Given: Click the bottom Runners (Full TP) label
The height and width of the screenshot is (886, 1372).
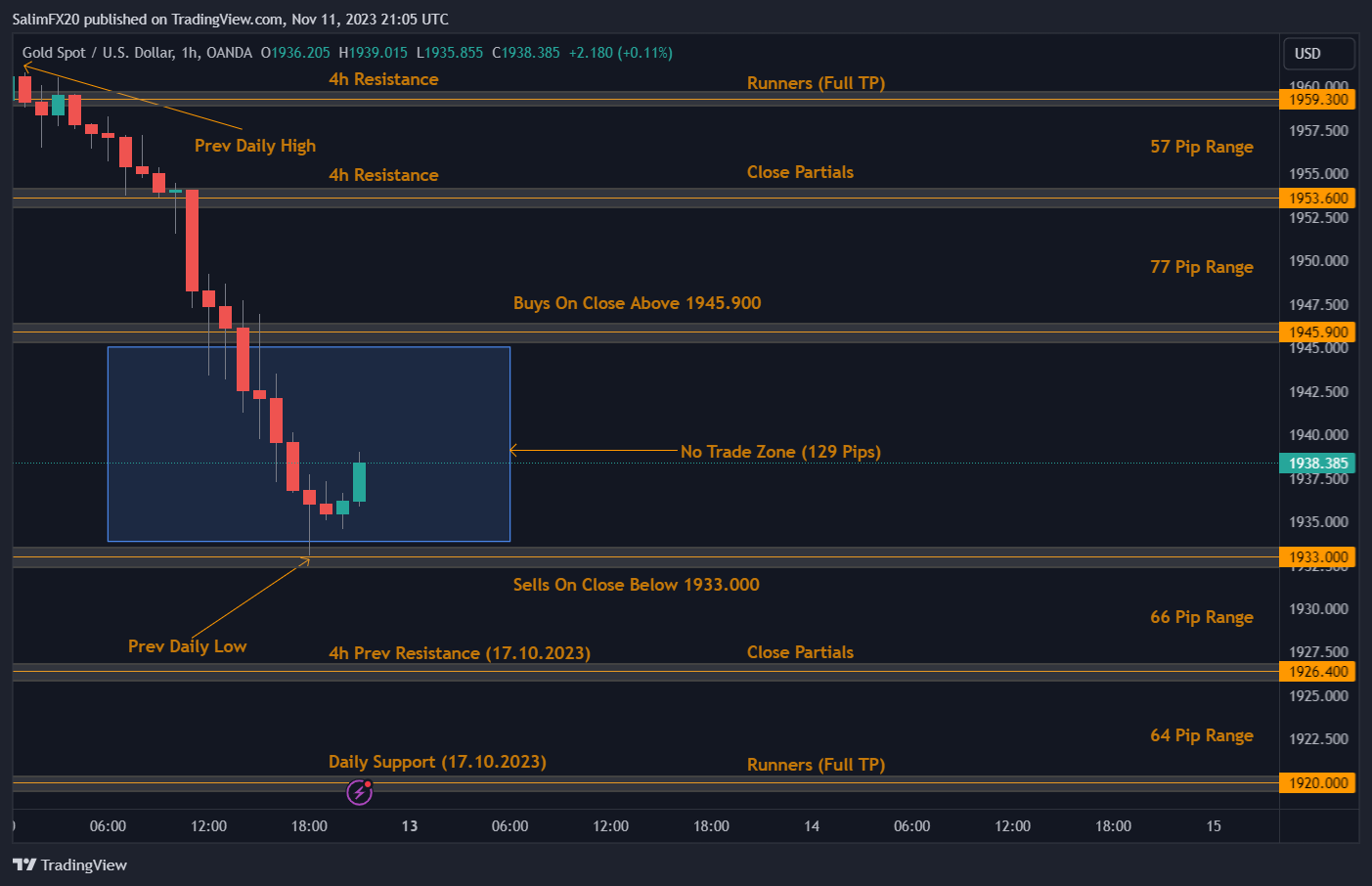Looking at the screenshot, I should [816, 765].
